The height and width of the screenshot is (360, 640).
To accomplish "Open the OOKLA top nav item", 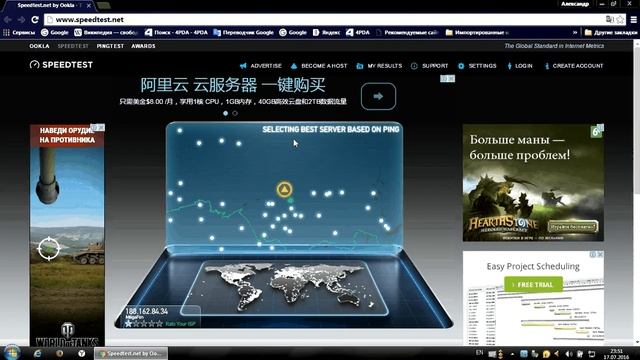I will pyautogui.click(x=39, y=46).
